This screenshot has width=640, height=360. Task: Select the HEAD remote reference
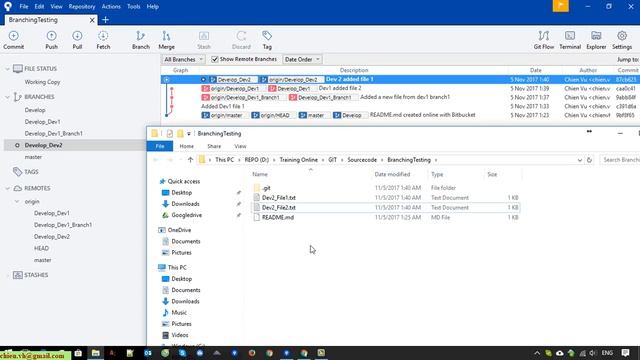click(x=41, y=248)
